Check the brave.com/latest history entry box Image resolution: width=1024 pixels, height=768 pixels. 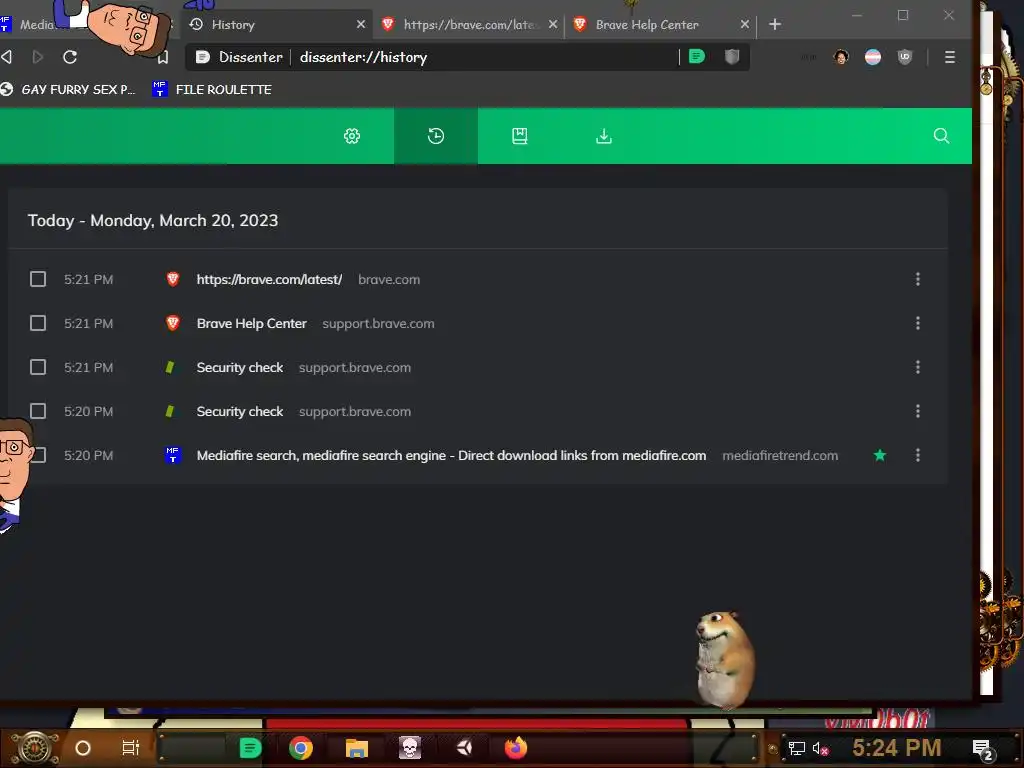[x=38, y=280]
